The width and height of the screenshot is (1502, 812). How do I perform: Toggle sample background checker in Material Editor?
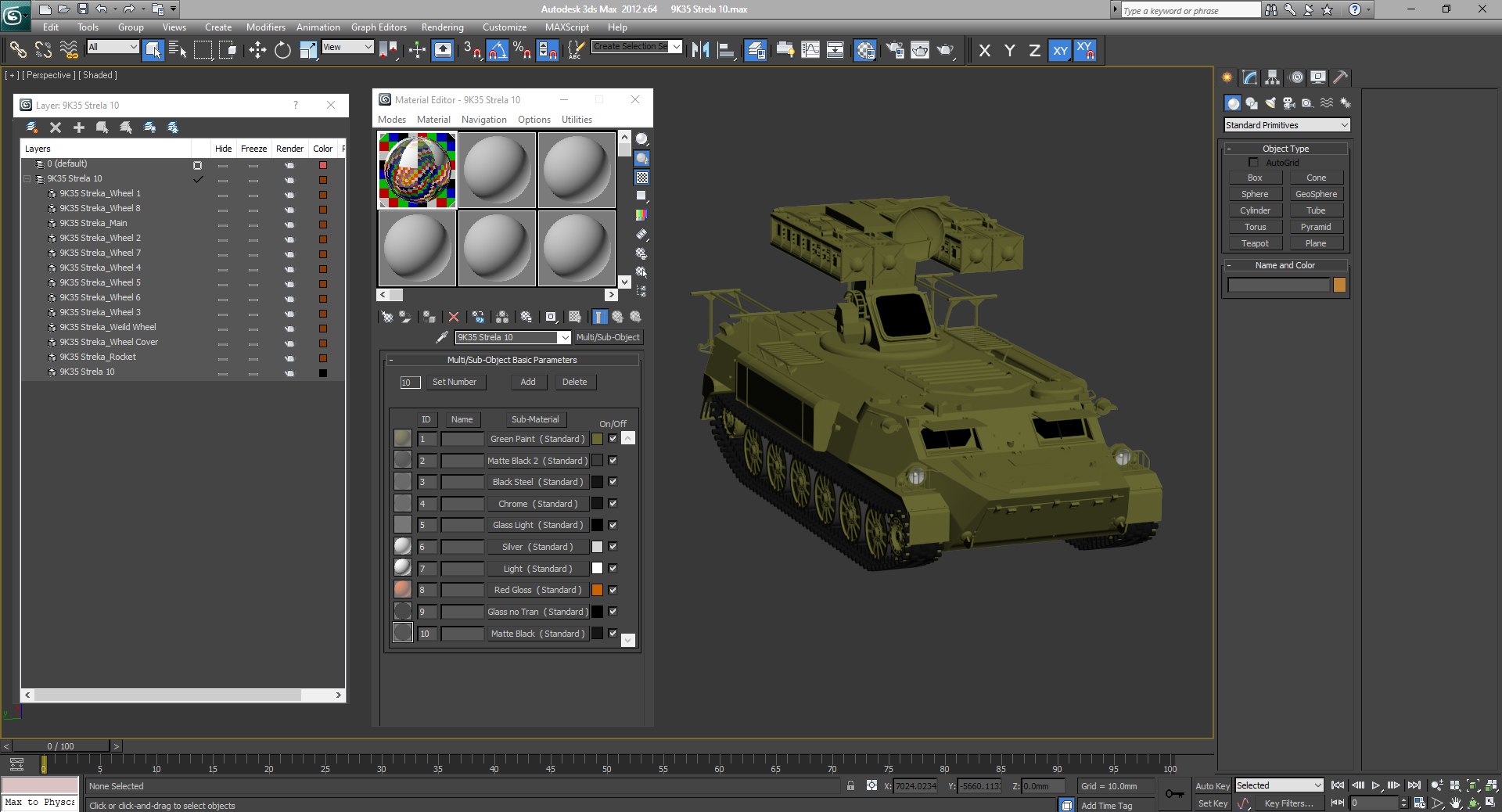tap(642, 178)
